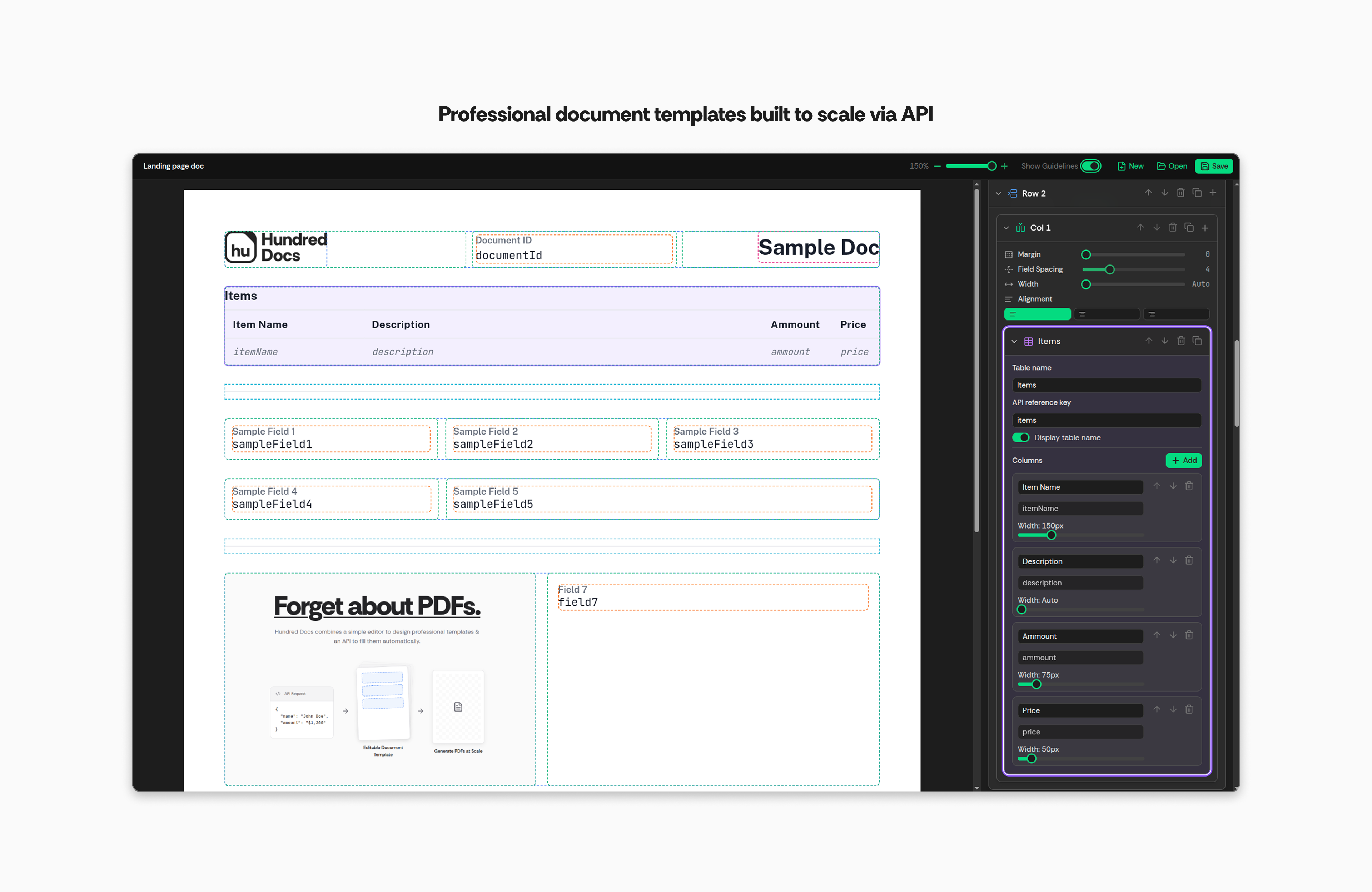The height and width of the screenshot is (892, 1372).
Task: Zoom in using the plus icon
Action: tap(1004, 166)
